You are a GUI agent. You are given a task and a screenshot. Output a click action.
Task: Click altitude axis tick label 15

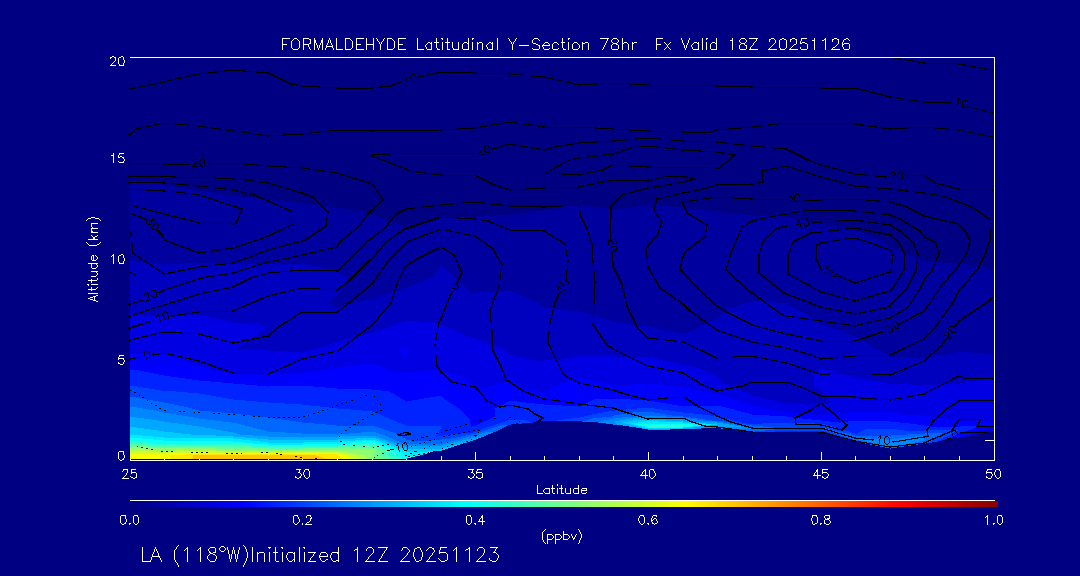coord(115,160)
